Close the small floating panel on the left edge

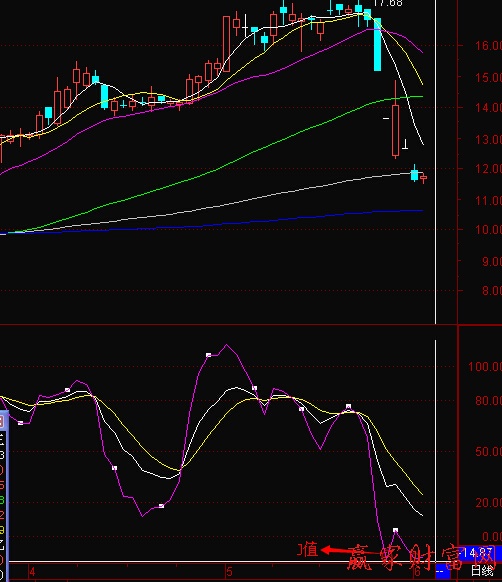1,421
